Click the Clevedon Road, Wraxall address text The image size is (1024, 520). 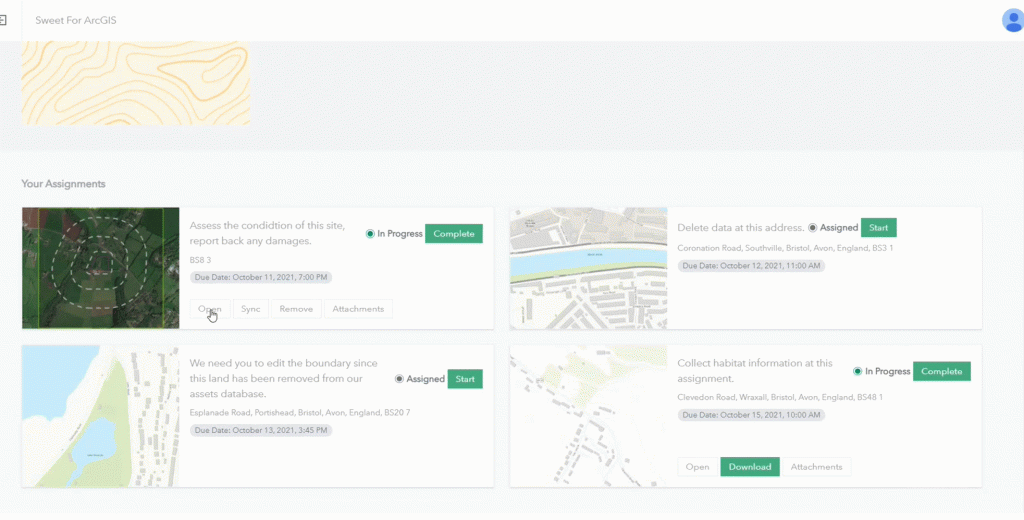[780, 397]
